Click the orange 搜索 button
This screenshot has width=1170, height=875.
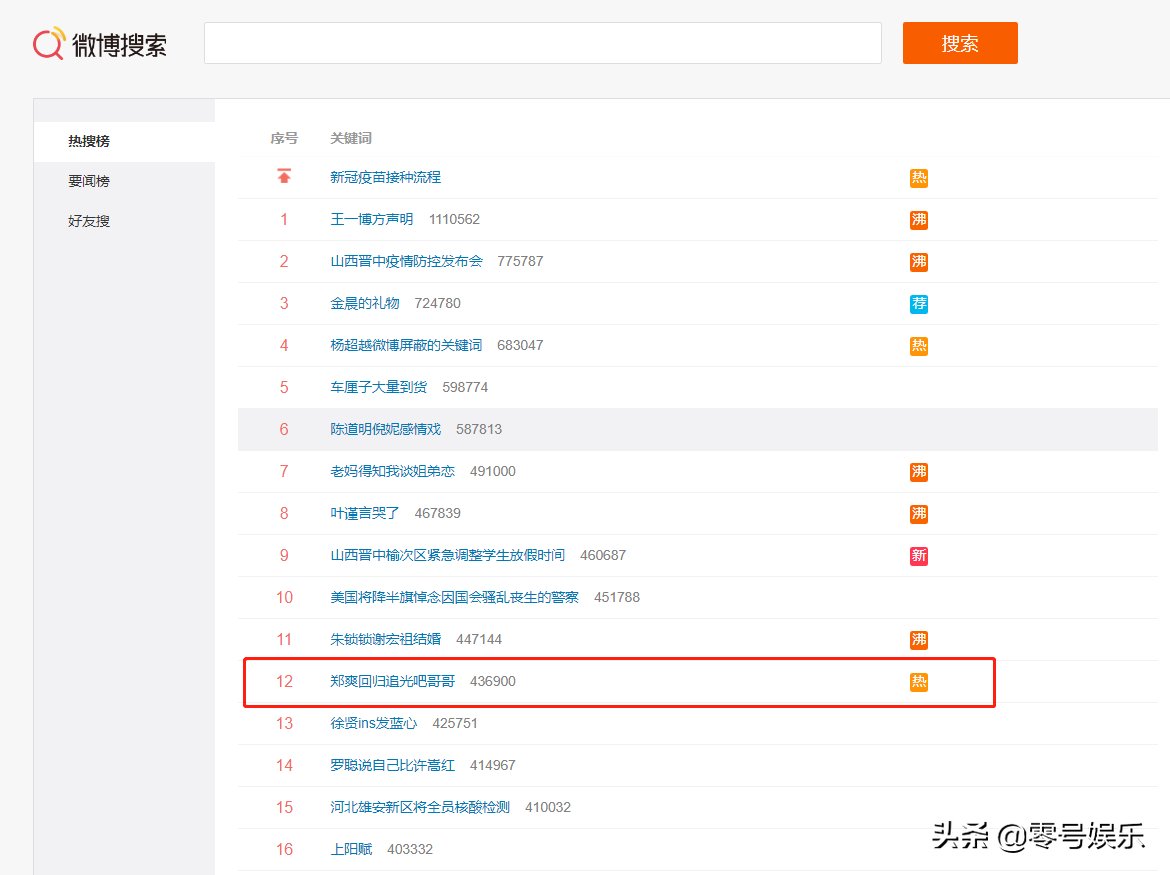tap(959, 43)
